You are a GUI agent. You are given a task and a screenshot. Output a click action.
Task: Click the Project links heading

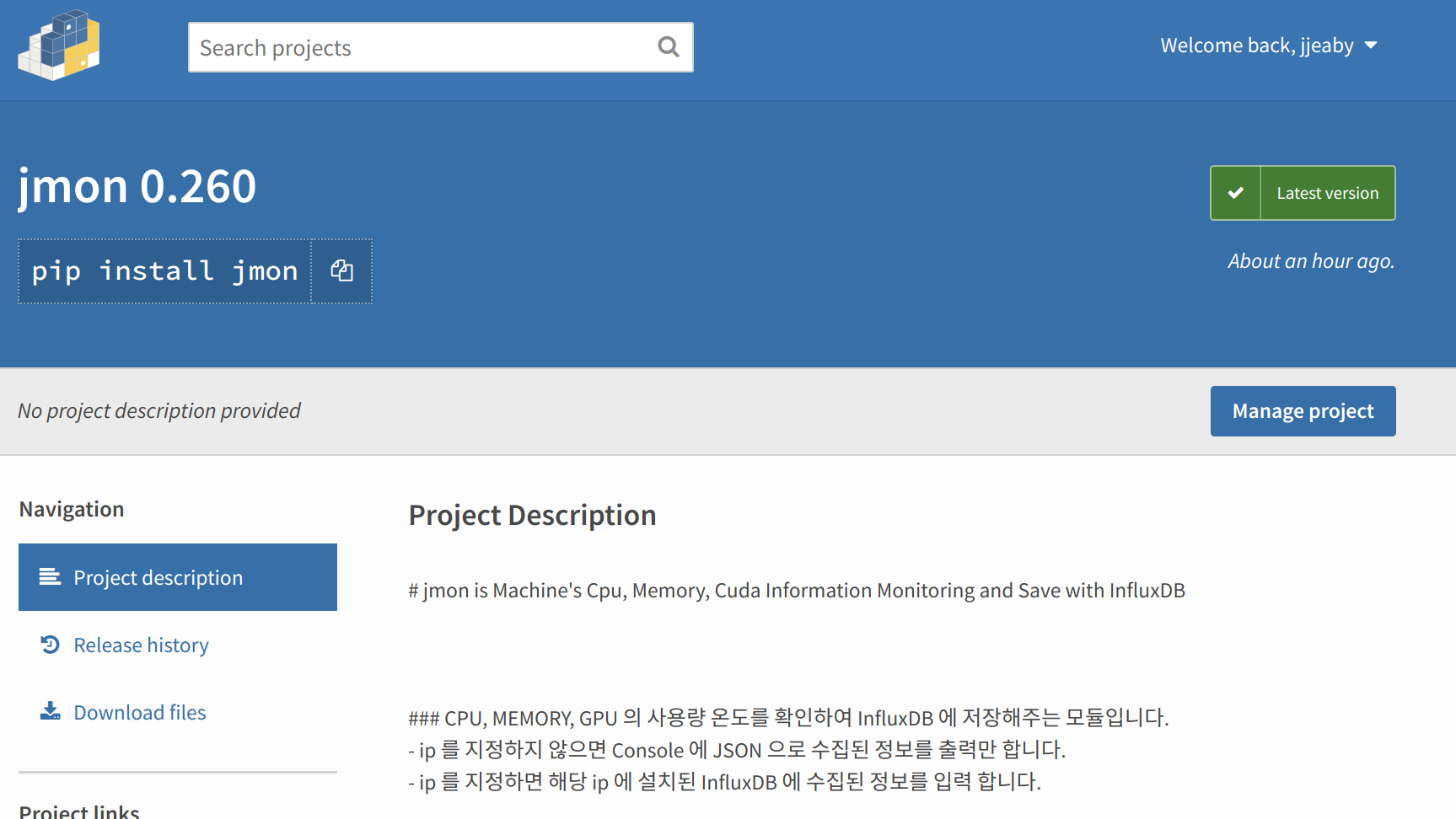point(79,811)
